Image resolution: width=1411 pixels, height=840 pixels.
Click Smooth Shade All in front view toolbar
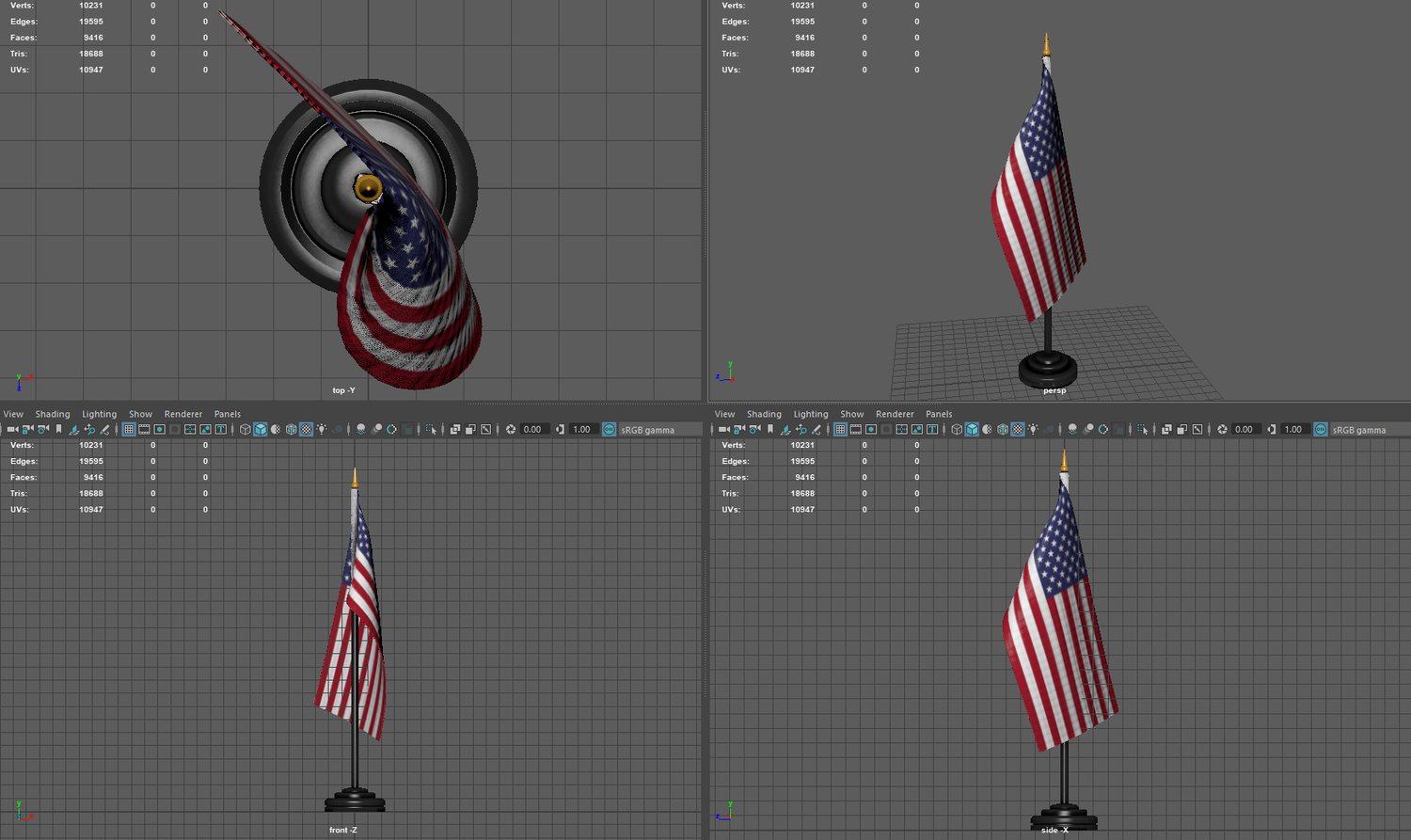click(x=261, y=429)
